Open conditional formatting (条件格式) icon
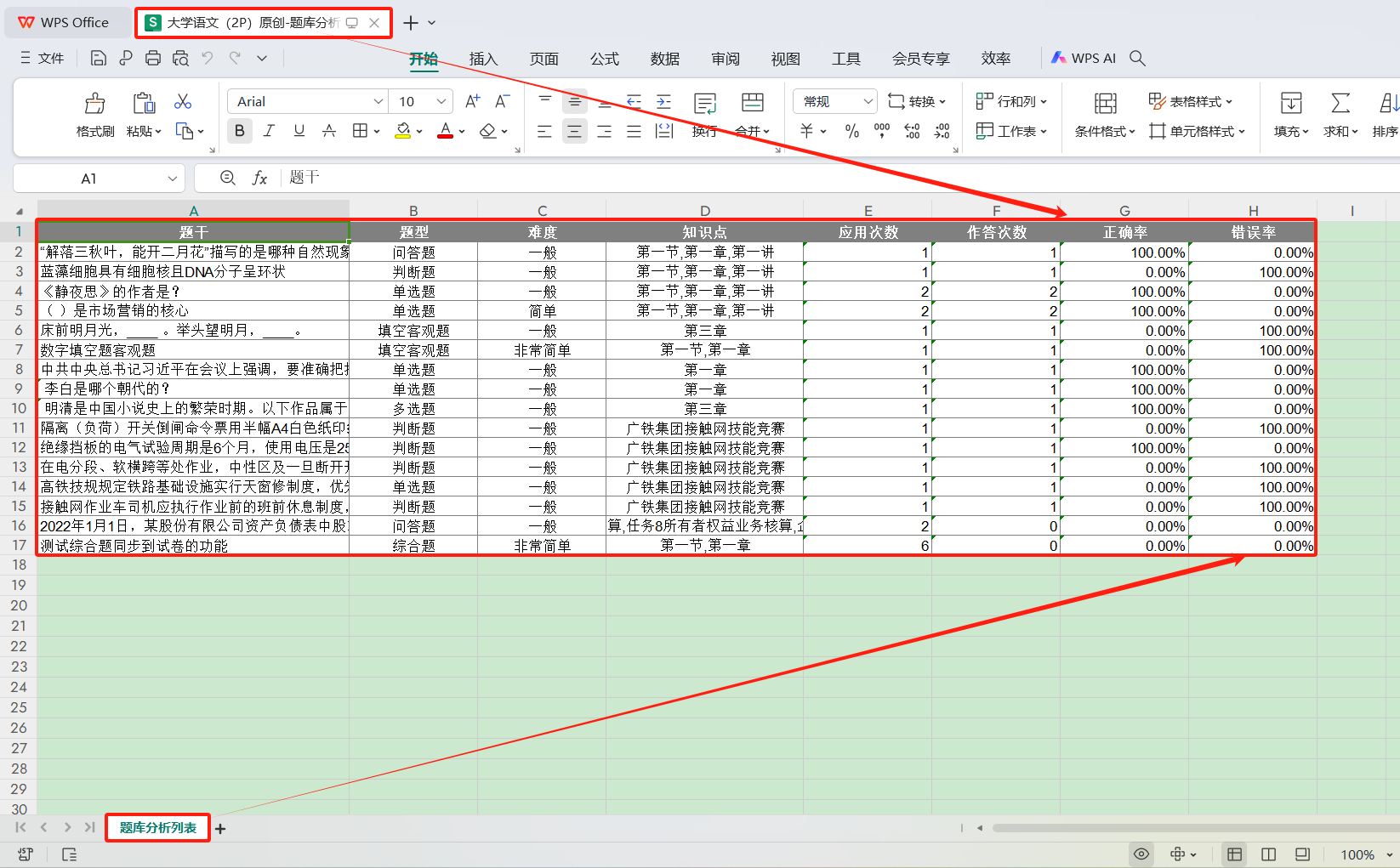This screenshot has height=868, width=1400. (x=1105, y=104)
